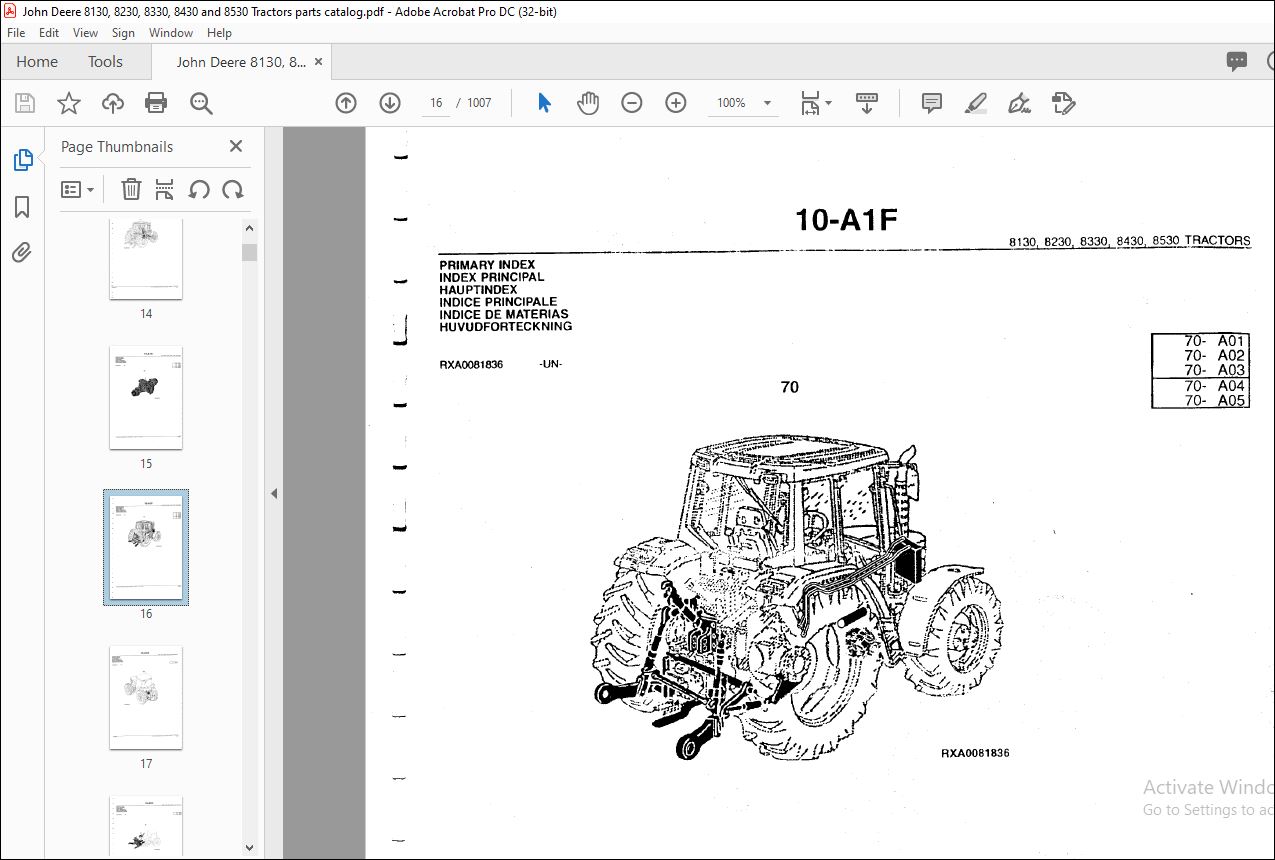Add a comment sticky note
1275x860 pixels.
tap(932, 103)
